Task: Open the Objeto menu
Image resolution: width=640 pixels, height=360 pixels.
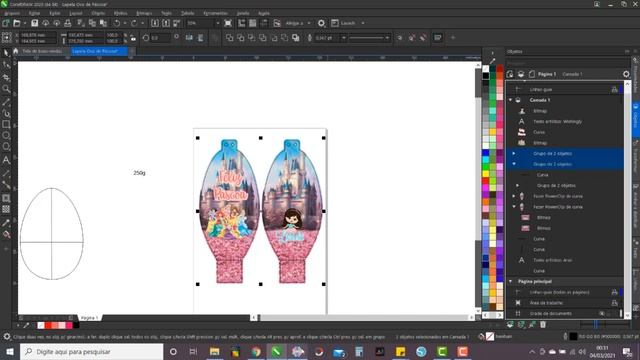Action: (x=98, y=13)
